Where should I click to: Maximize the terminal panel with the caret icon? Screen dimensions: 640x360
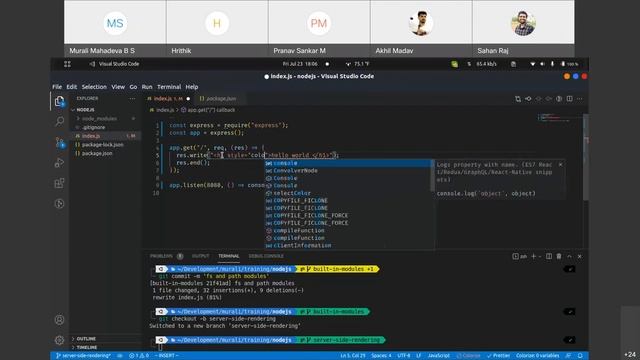(569, 256)
